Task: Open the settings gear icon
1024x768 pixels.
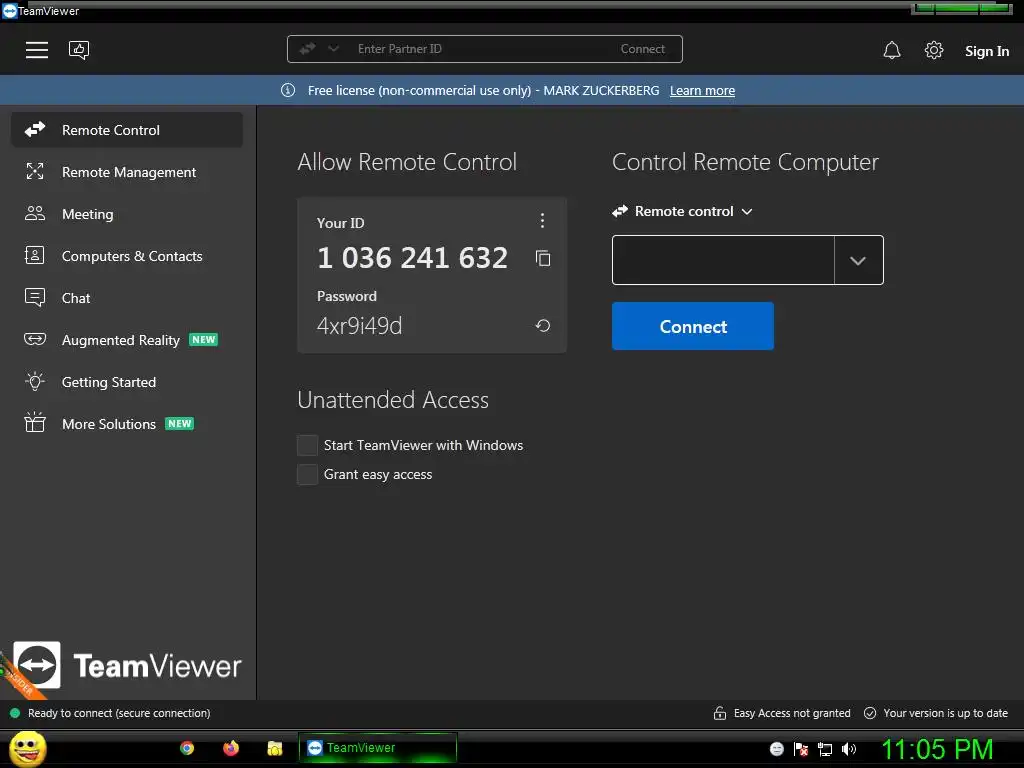Action: (934, 50)
